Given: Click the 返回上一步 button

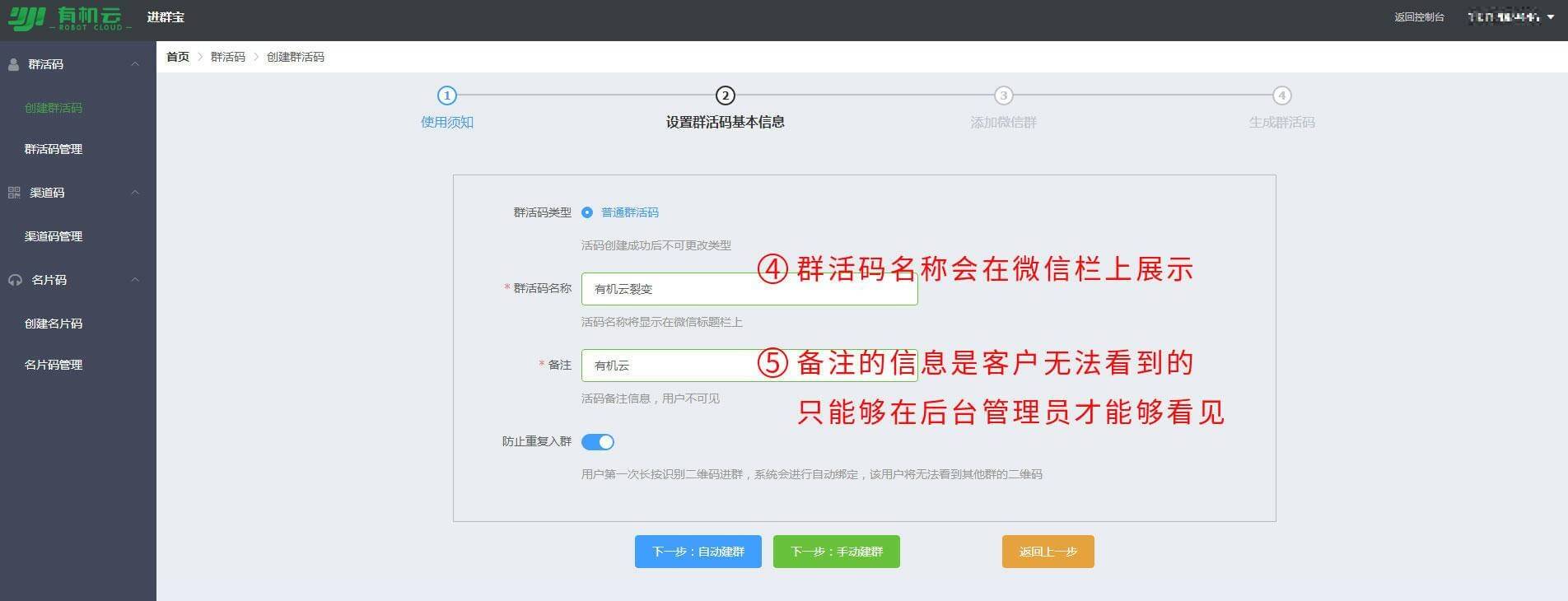Looking at the screenshot, I should point(1048,552).
